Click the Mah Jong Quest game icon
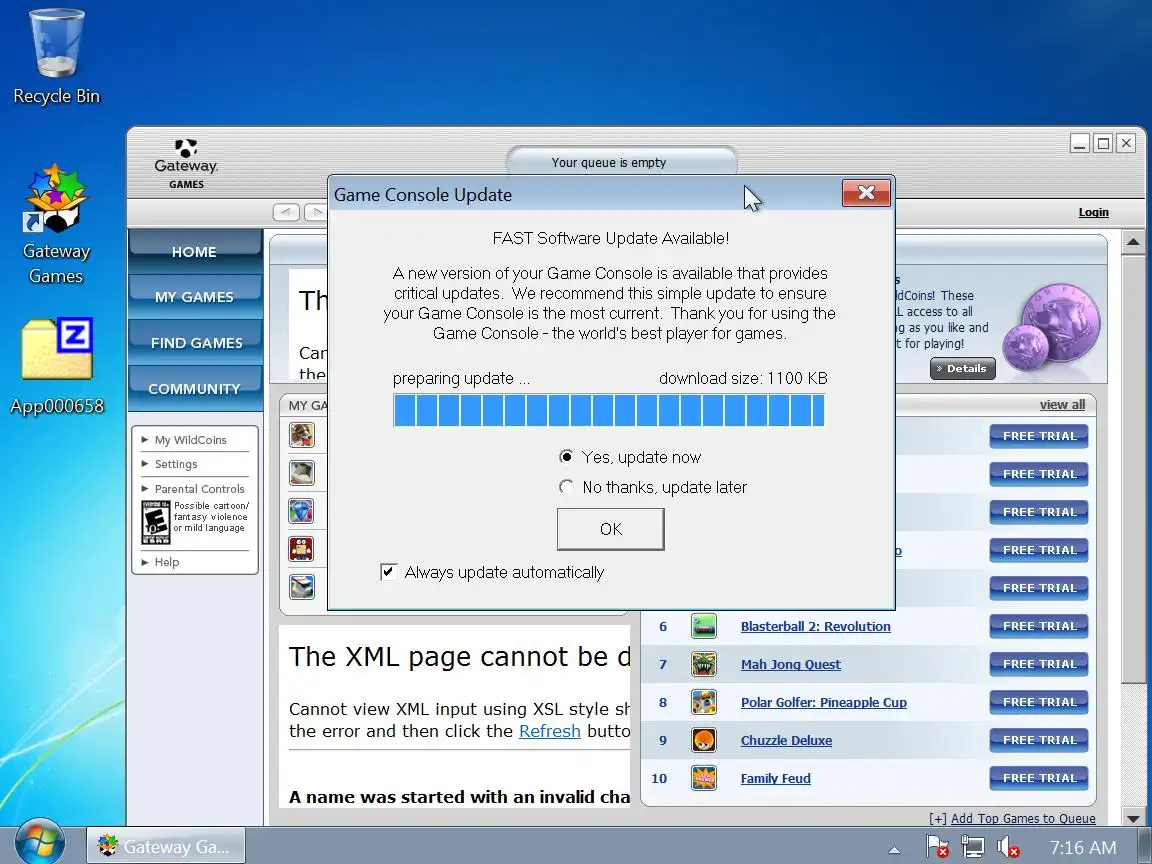Image resolution: width=1152 pixels, height=864 pixels. point(704,664)
